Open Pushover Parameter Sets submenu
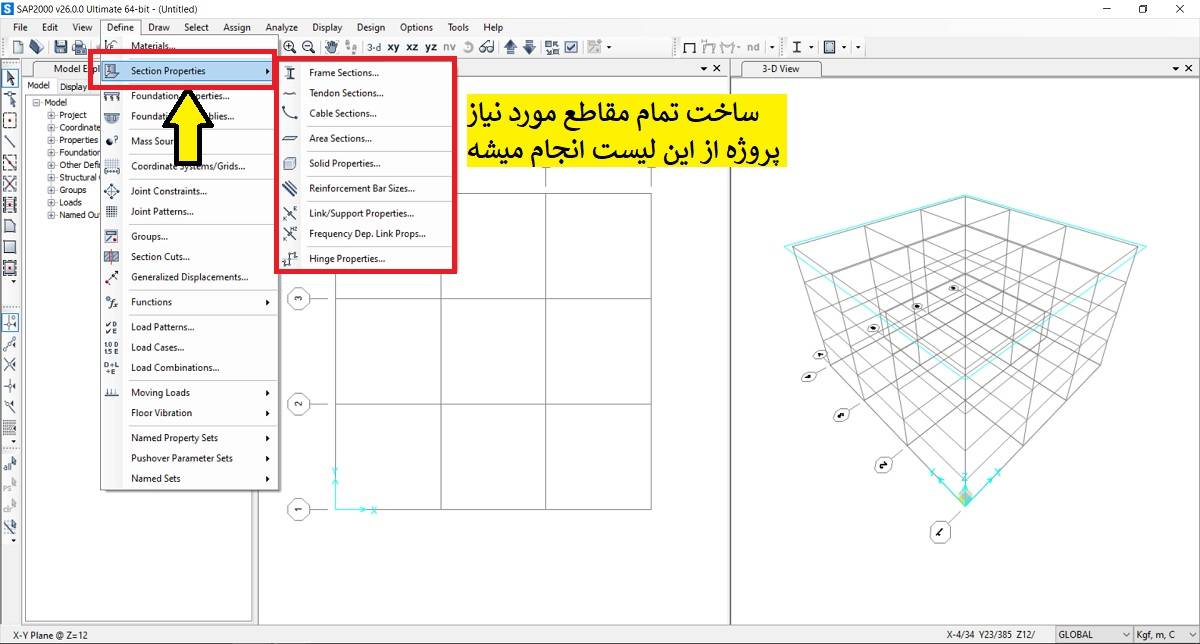 [188, 458]
